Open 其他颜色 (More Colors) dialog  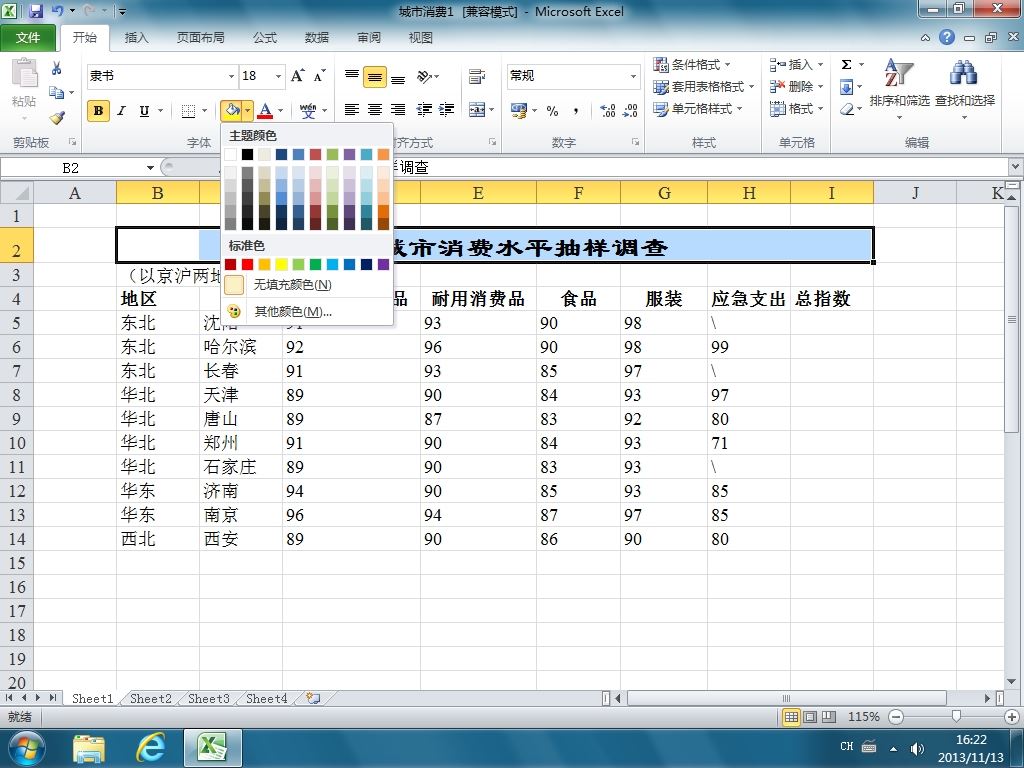pos(307,312)
